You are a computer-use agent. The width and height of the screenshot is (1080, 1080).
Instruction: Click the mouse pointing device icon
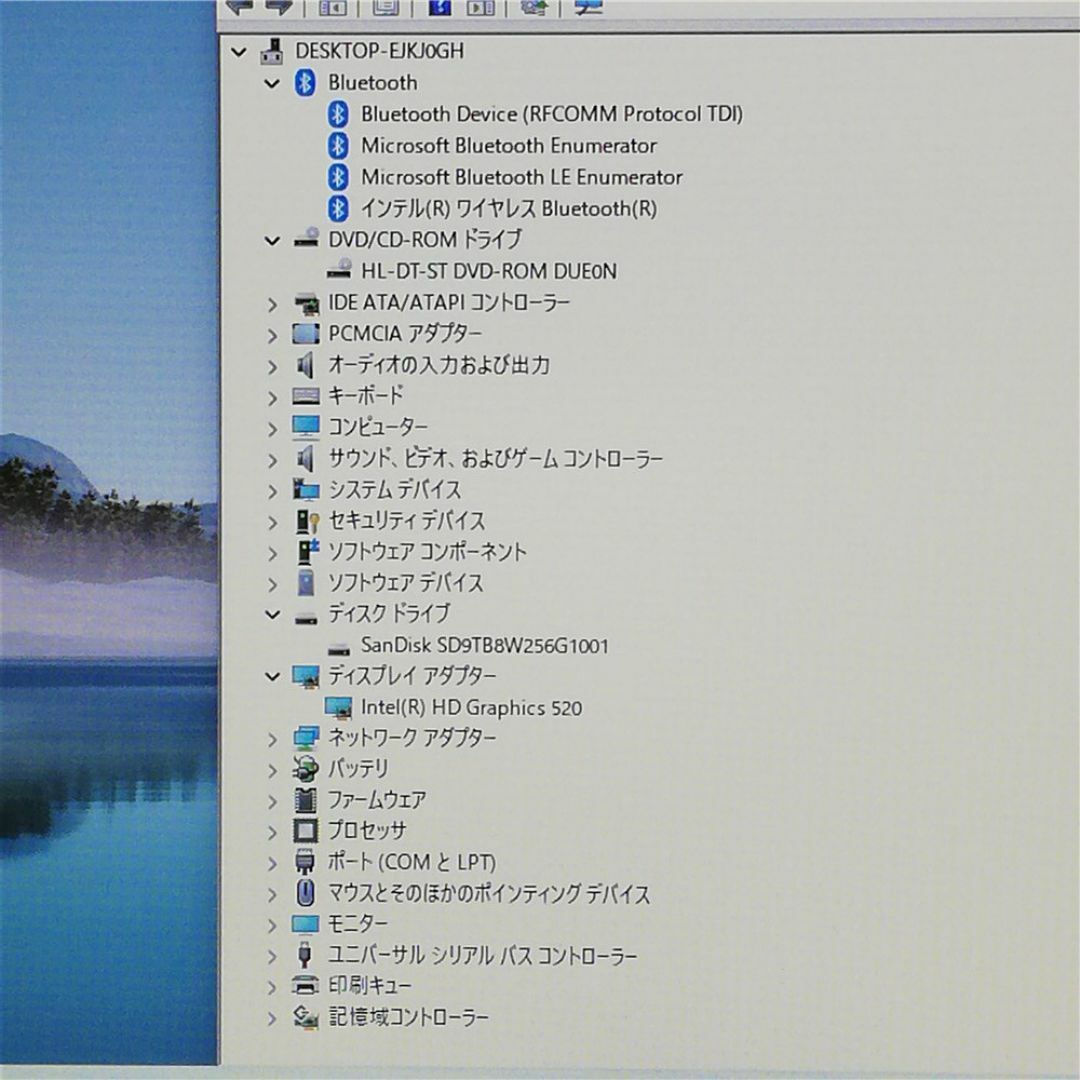coord(305,894)
